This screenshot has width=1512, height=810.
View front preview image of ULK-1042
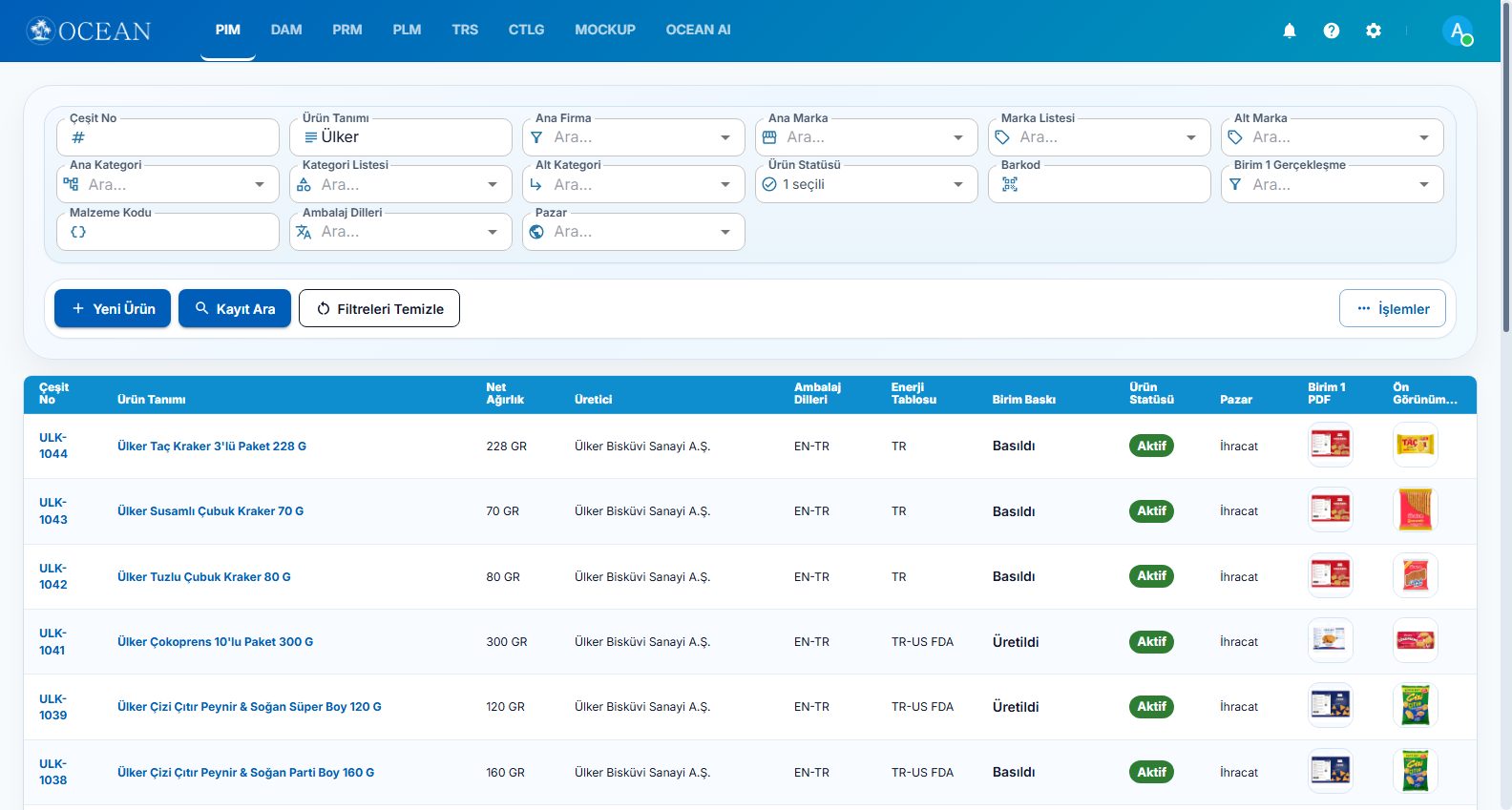pos(1415,575)
